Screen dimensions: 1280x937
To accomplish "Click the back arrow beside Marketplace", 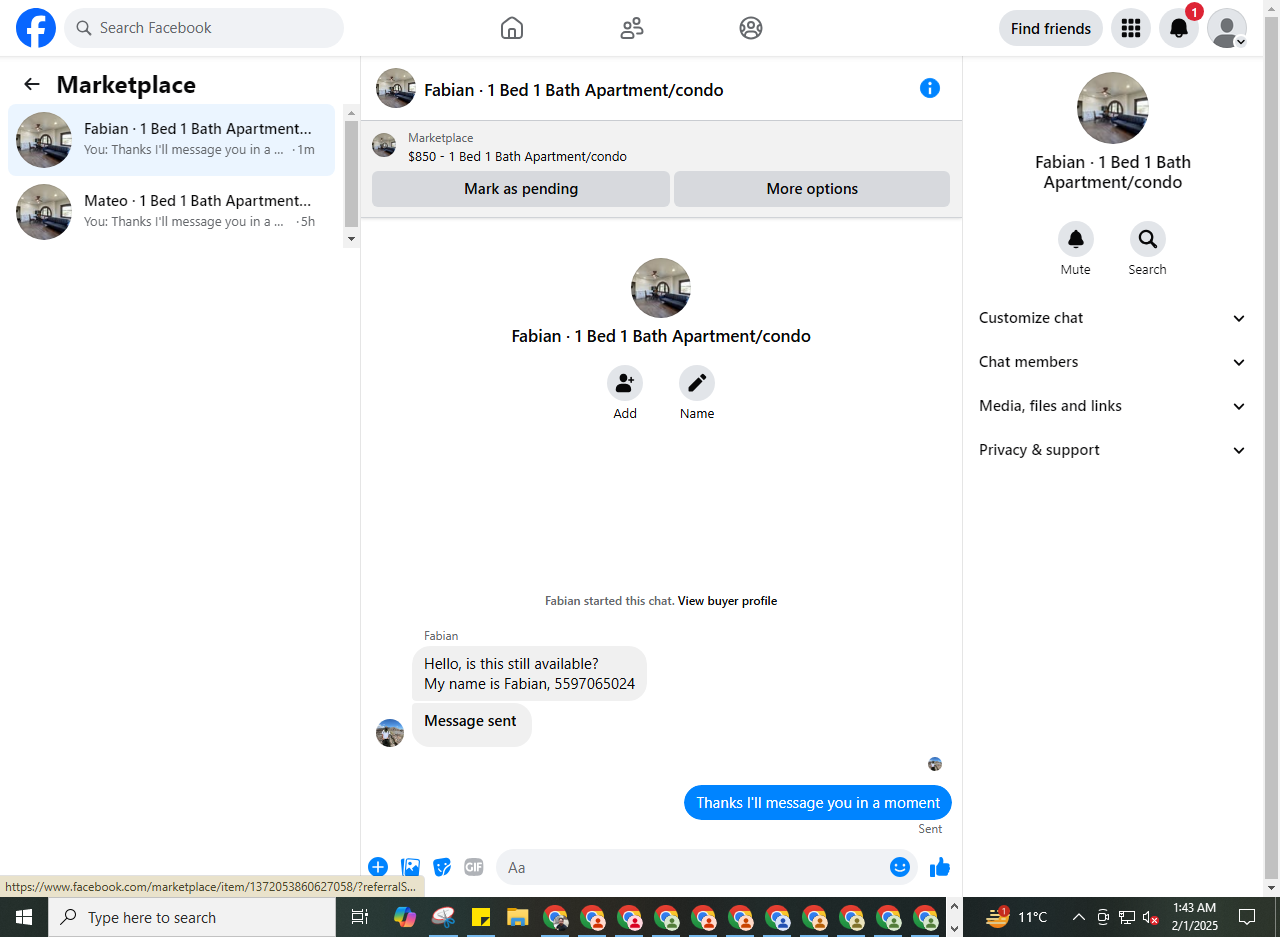I will tap(32, 85).
